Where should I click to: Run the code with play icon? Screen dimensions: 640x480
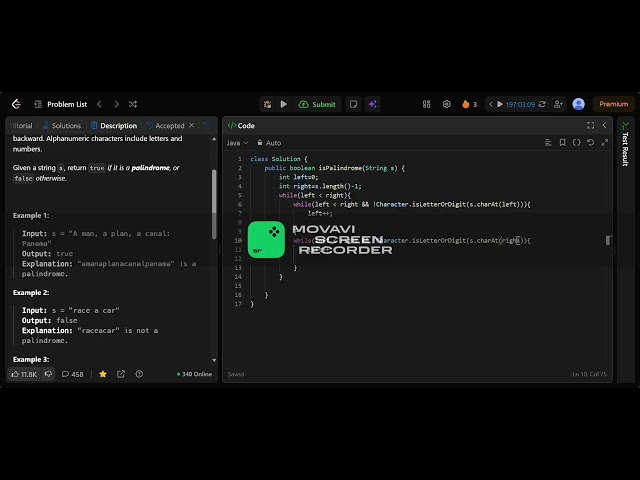[x=284, y=104]
